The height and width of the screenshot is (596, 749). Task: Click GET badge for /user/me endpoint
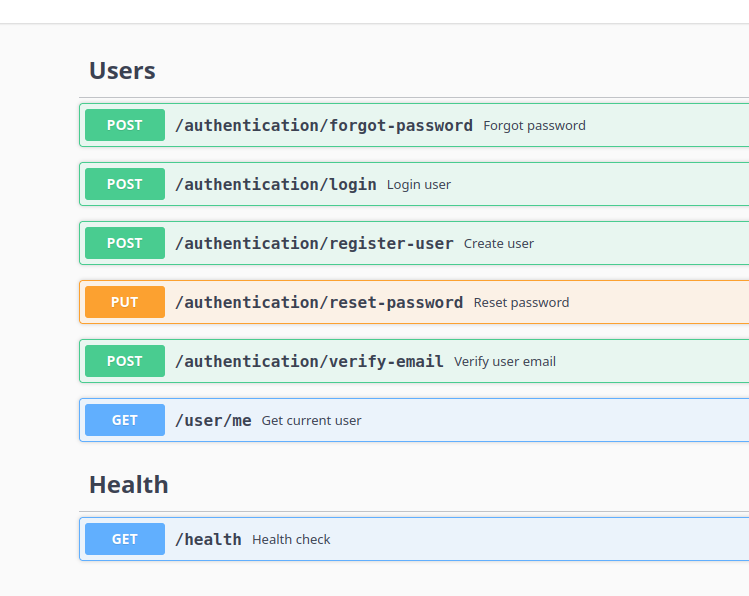click(x=125, y=420)
